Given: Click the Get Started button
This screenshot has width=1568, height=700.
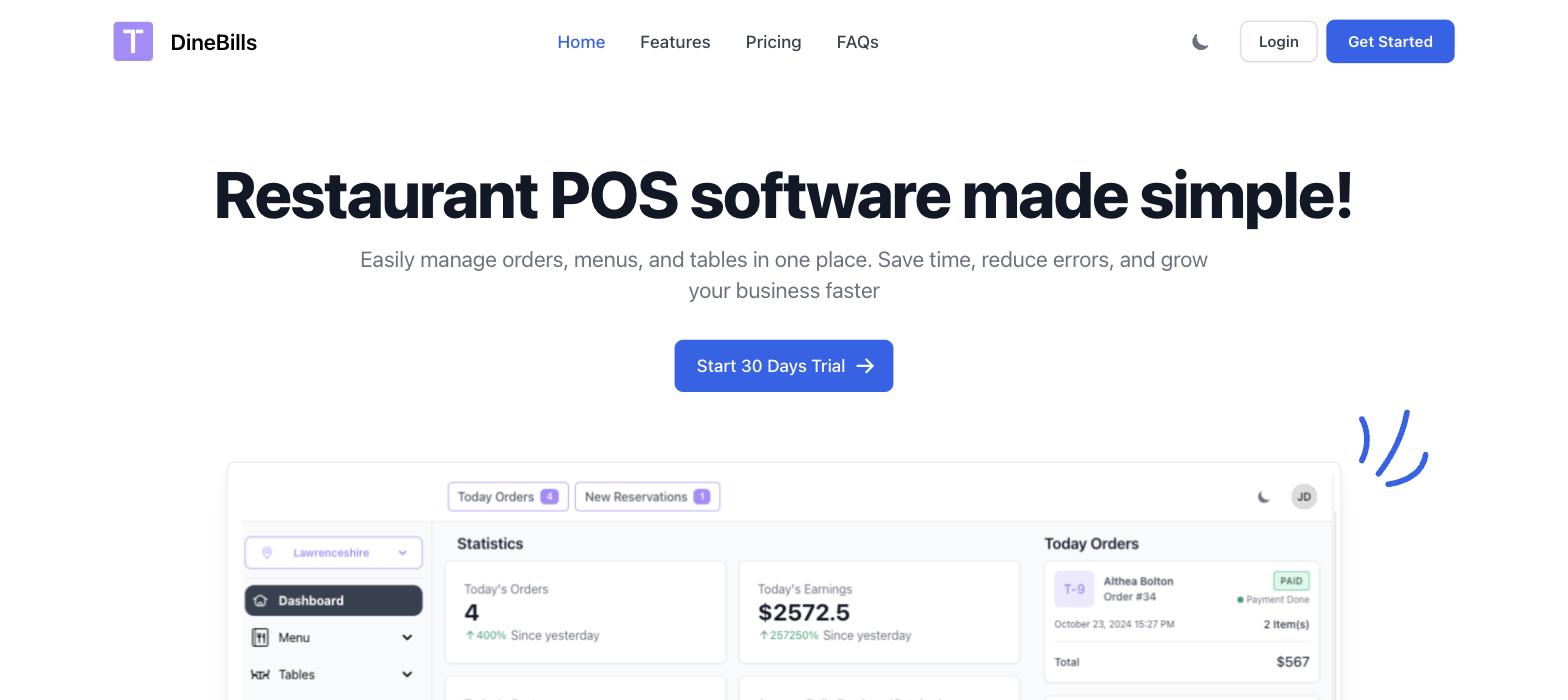Looking at the screenshot, I should coord(1390,42).
